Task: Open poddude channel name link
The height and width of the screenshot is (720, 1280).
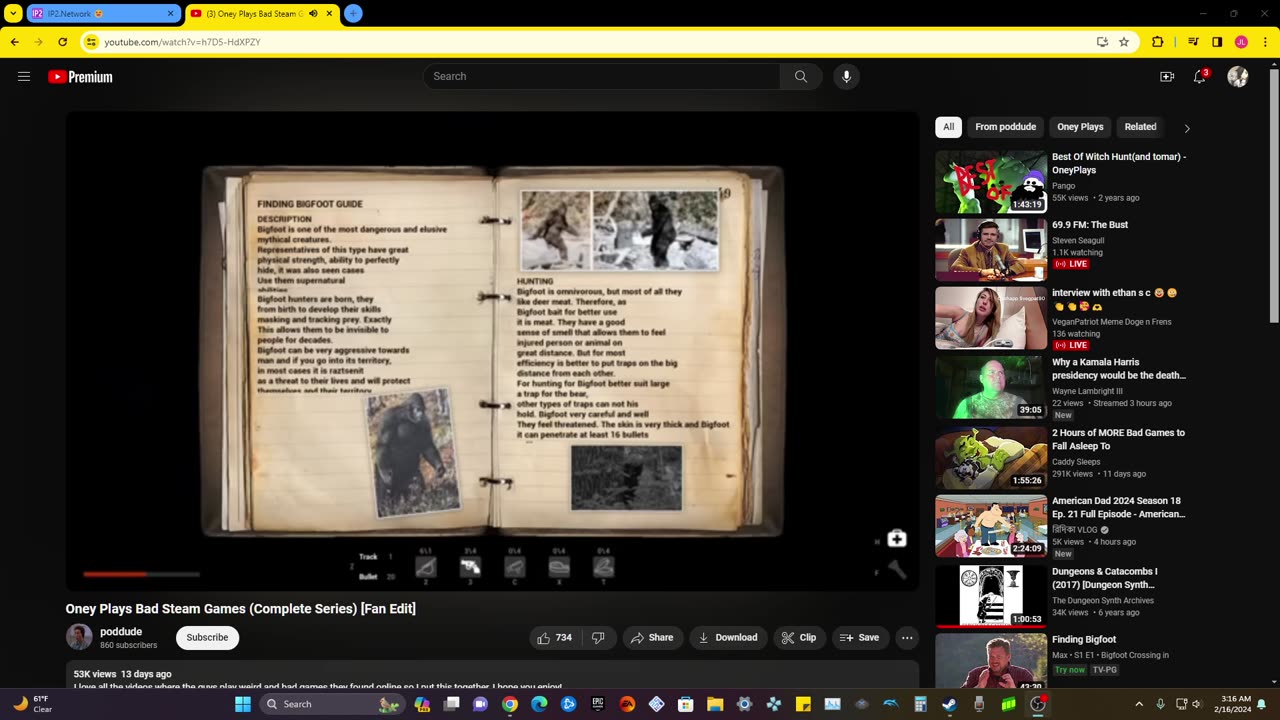Action: [x=121, y=632]
